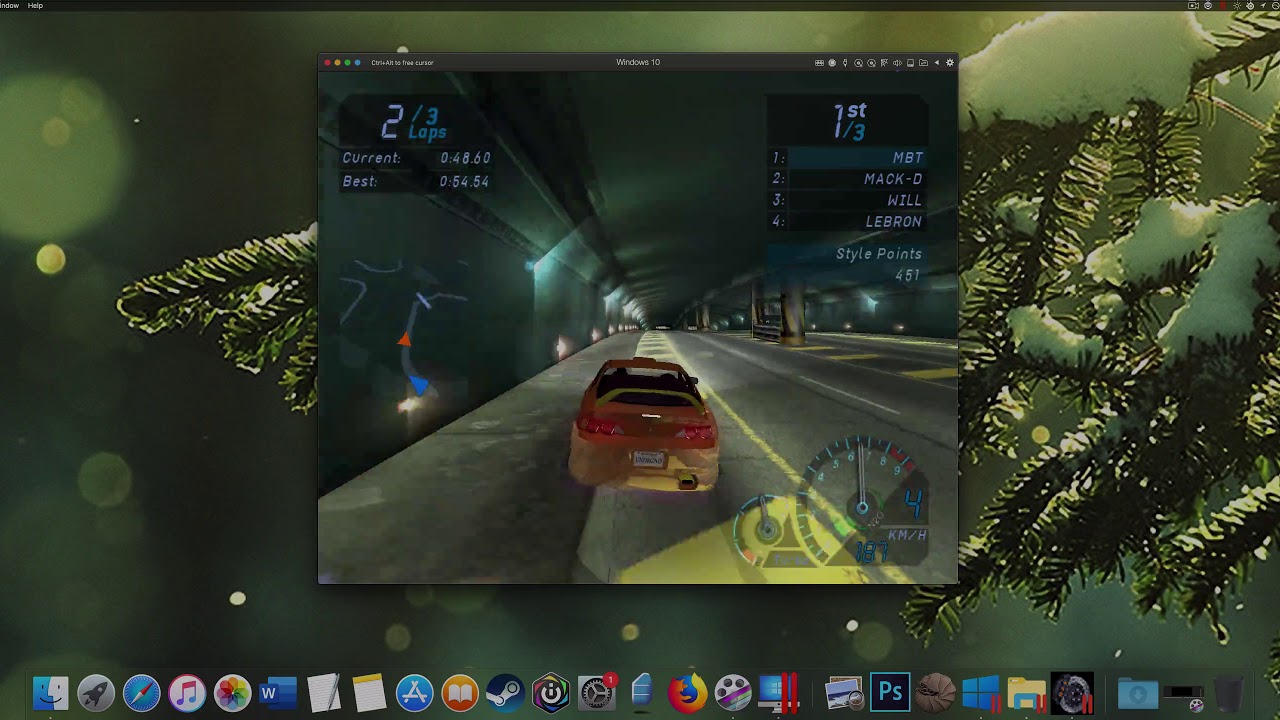
Task: Click racer name MBT in standings
Action: (x=908, y=158)
